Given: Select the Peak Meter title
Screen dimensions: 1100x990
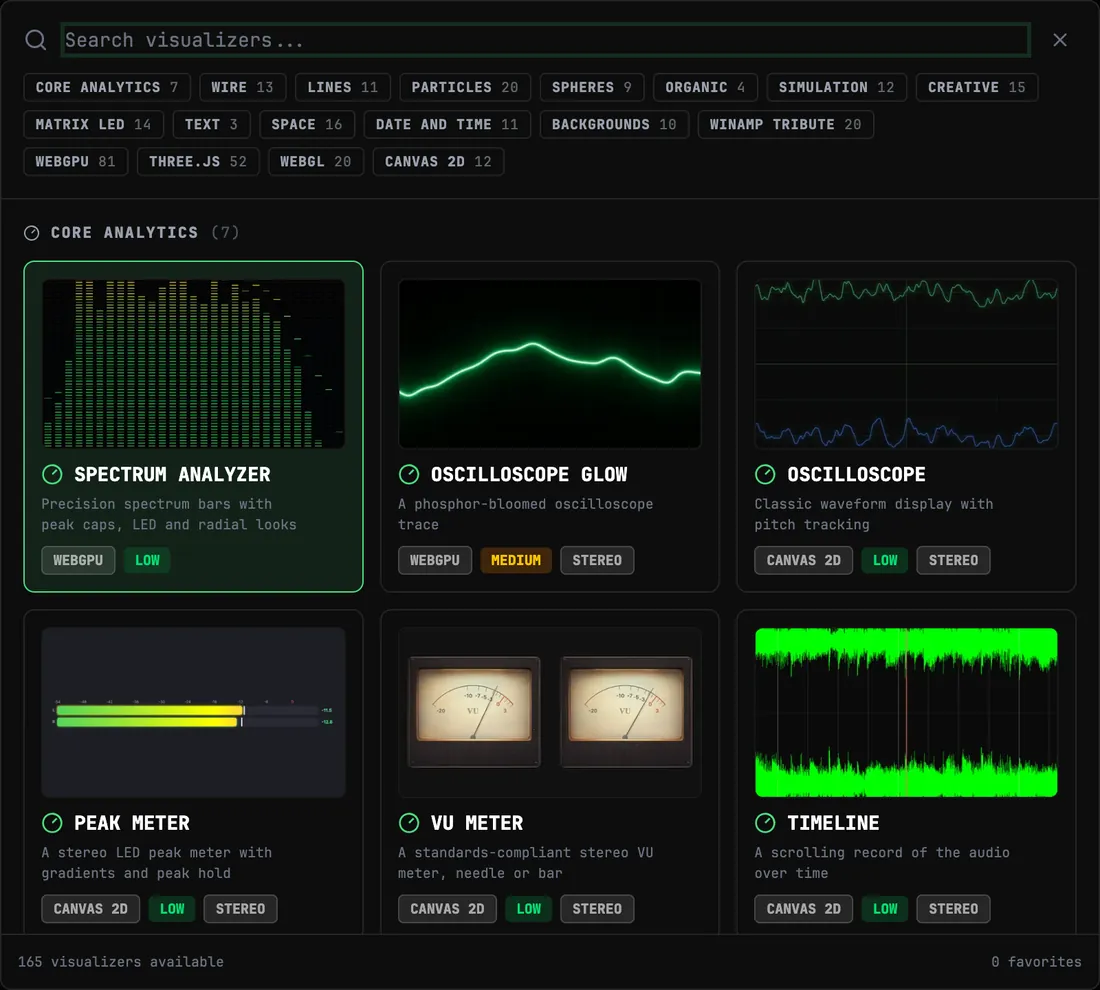Looking at the screenshot, I should 132,823.
